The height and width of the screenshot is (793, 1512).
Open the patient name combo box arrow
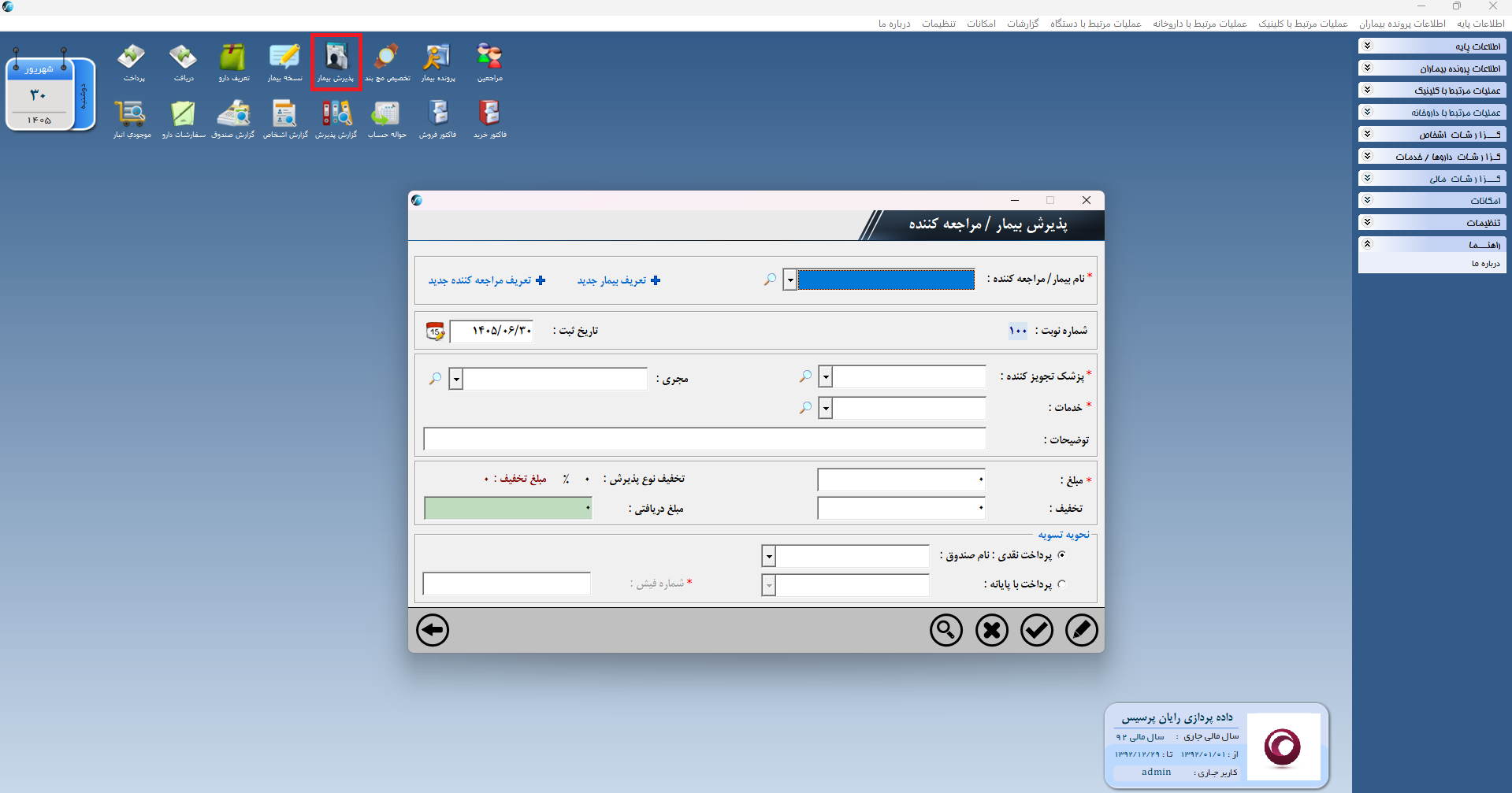click(x=789, y=280)
